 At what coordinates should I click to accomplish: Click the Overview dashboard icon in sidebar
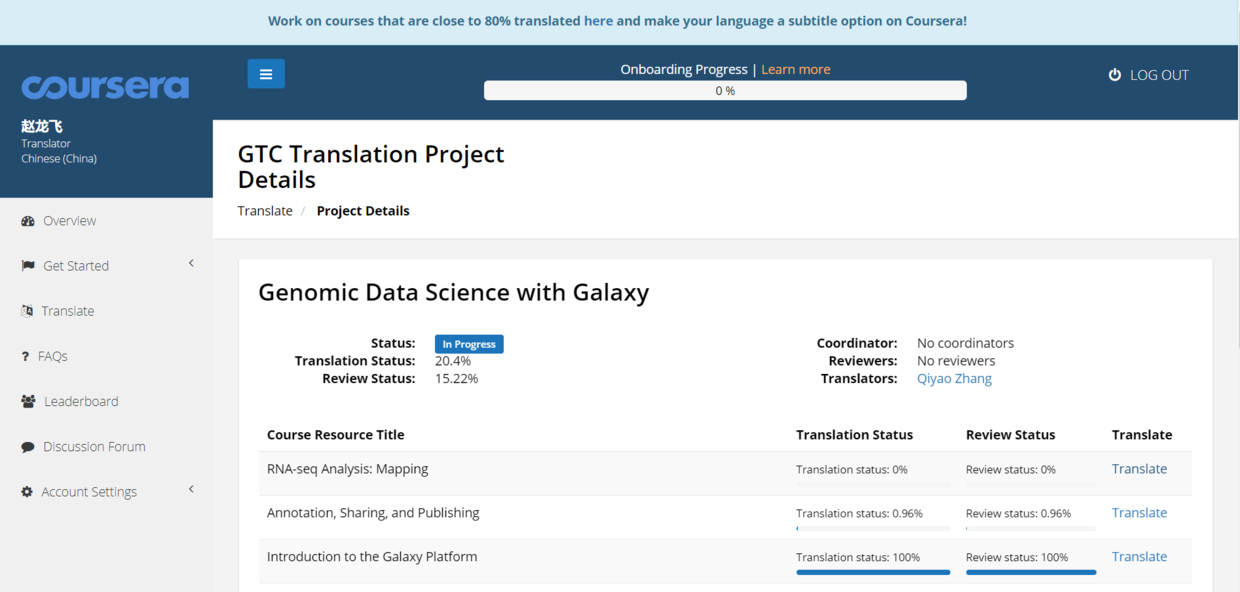tap(28, 221)
